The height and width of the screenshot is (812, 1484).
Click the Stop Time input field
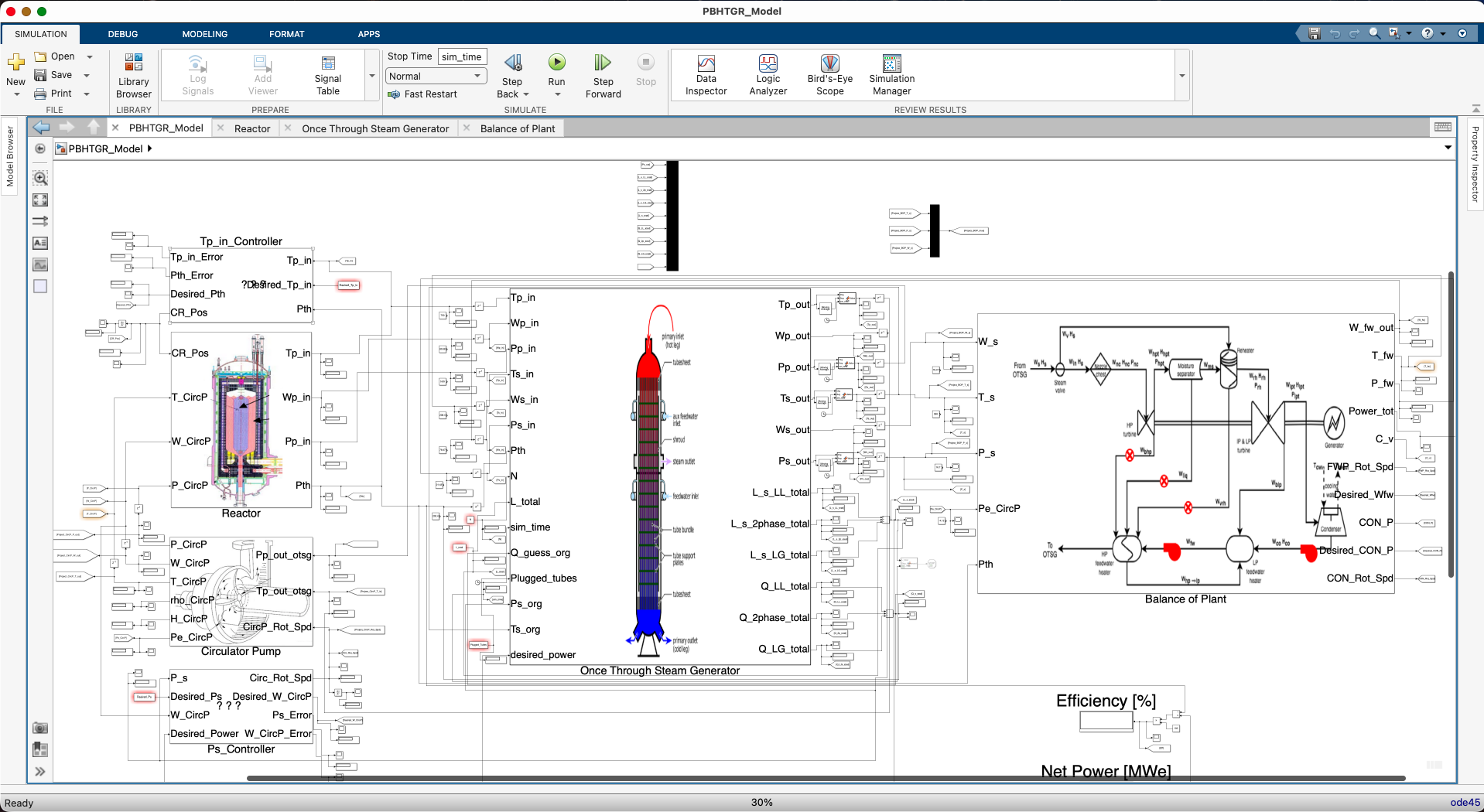pyautogui.click(x=461, y=56)
